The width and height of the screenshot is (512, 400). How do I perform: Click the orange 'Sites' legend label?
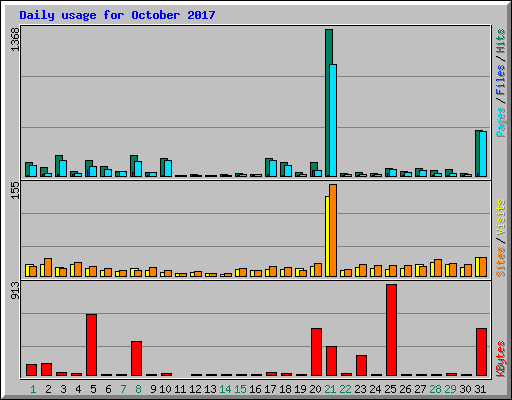[501, 262]
